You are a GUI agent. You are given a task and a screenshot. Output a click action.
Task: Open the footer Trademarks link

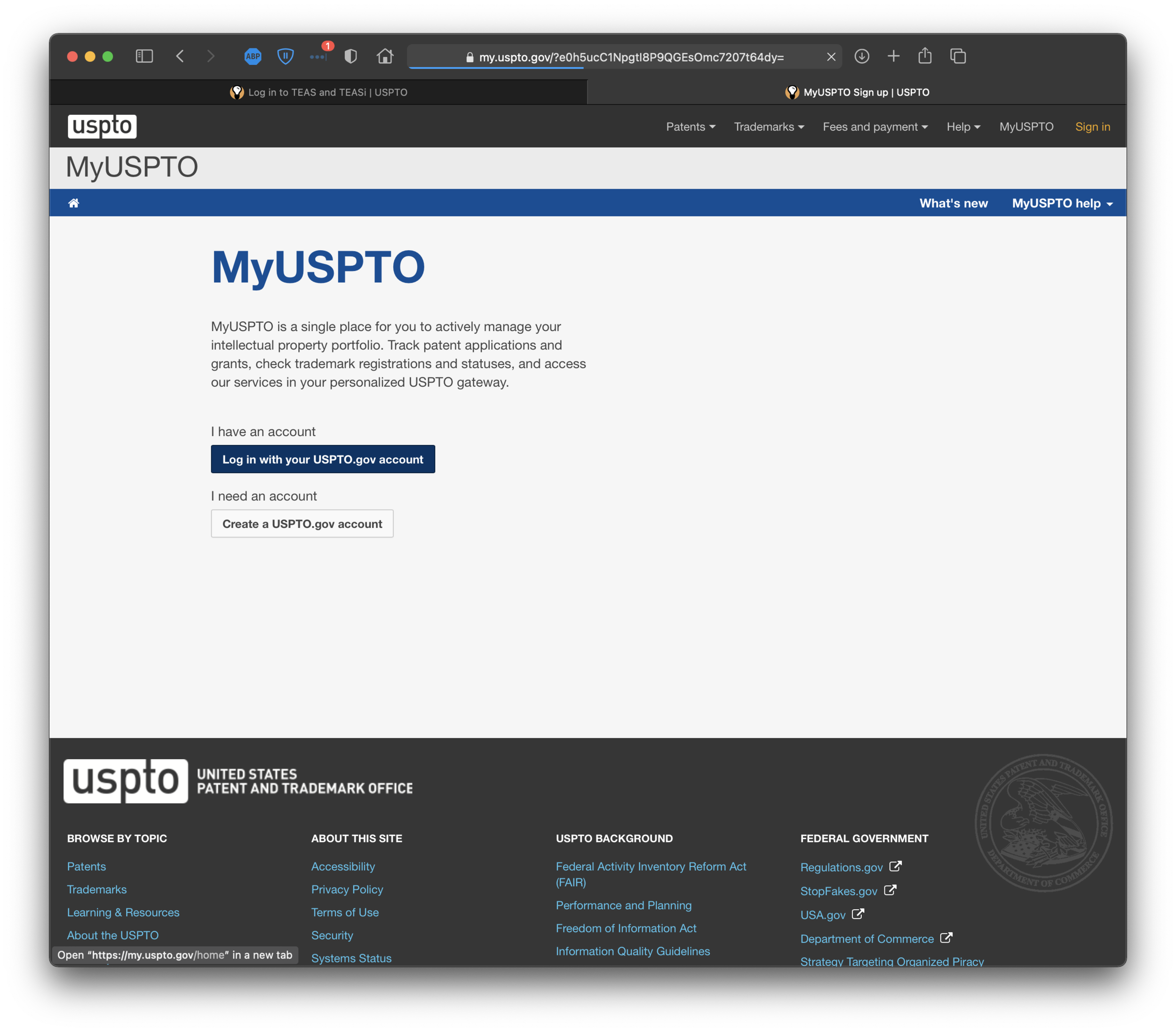(96, 889)
